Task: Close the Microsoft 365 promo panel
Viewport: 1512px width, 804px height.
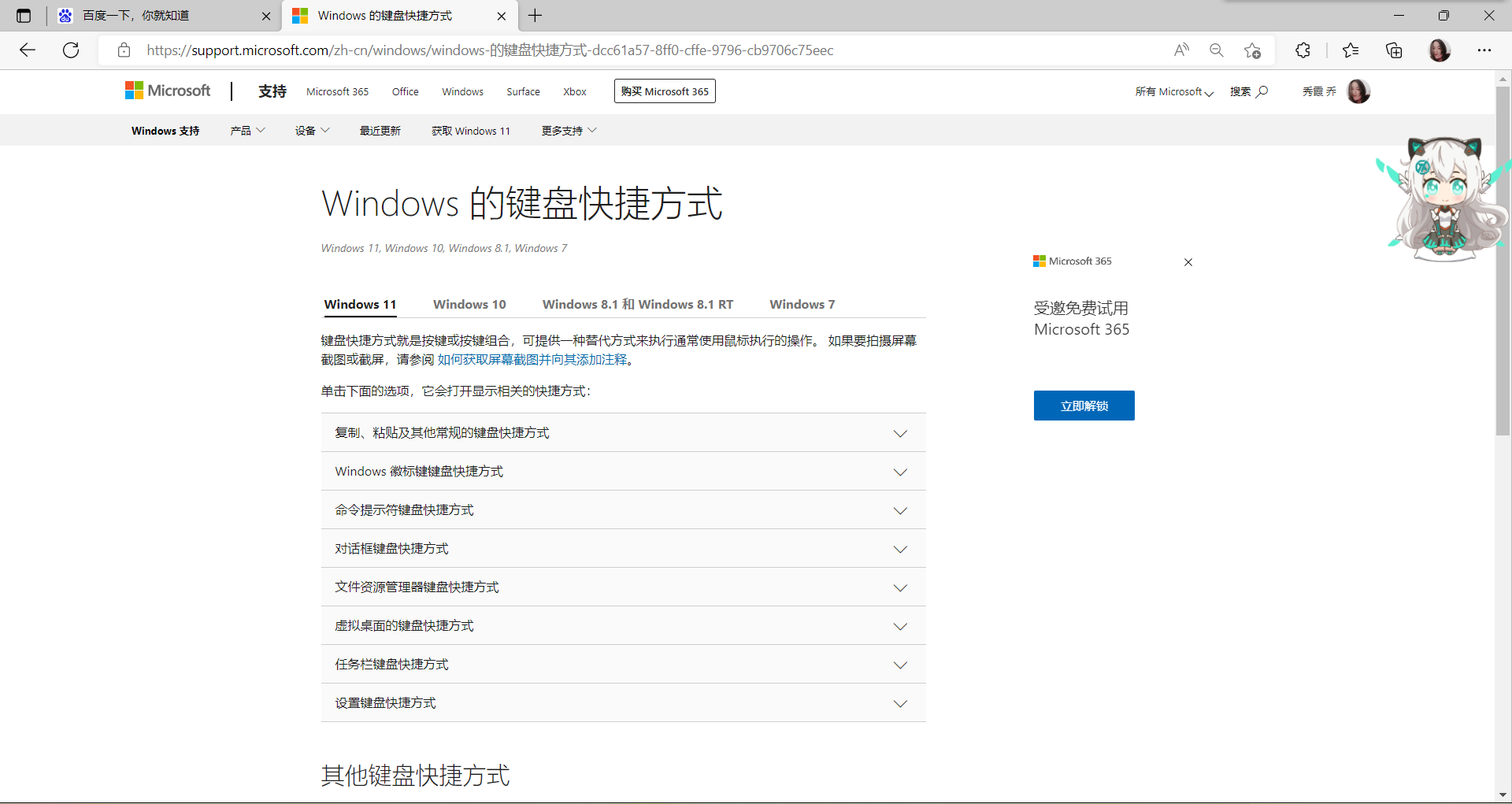Action: pos(1188,262)
